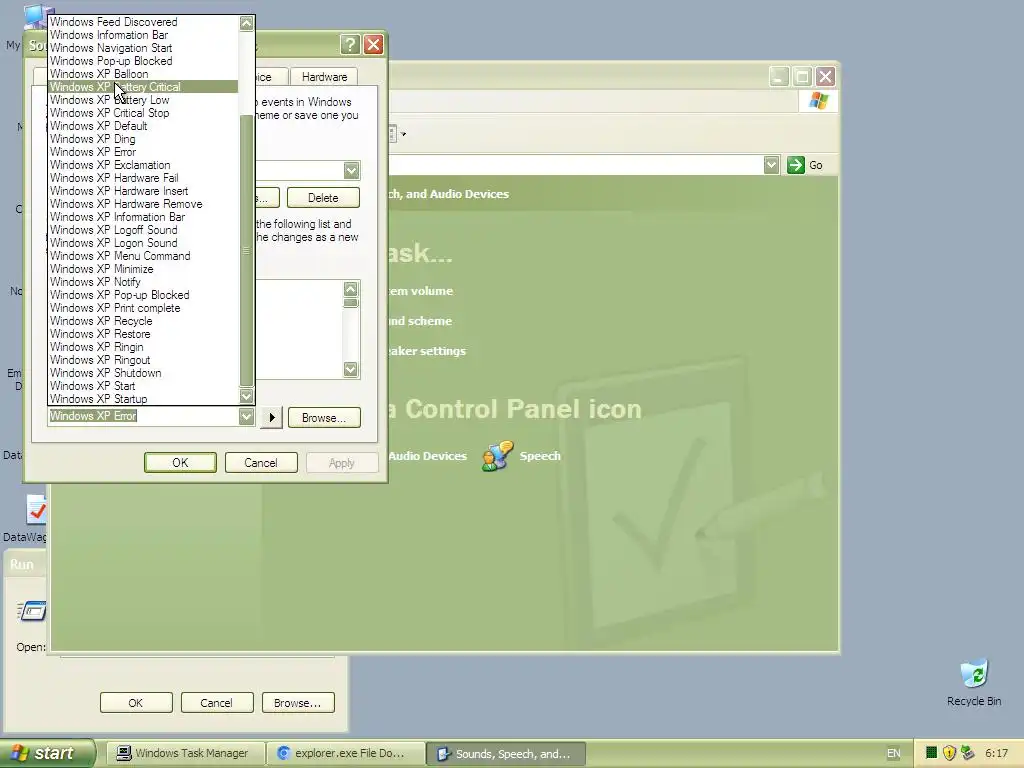Screen dimensions: 1024x768
Task: Click the Help question mark button
Action: (x=350, y=44)
